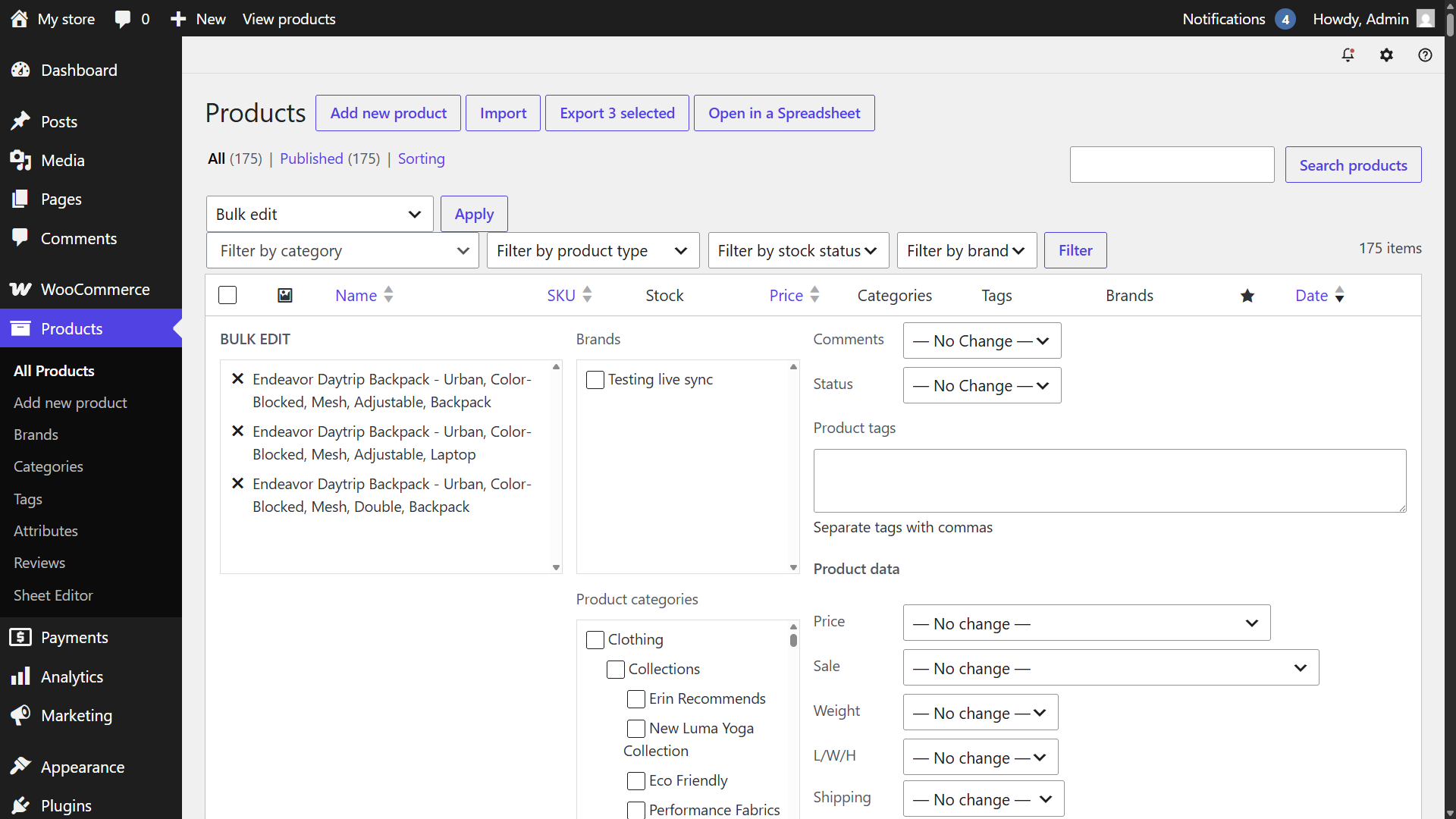Click the Comments icon in sidebar

coord(20,238)
